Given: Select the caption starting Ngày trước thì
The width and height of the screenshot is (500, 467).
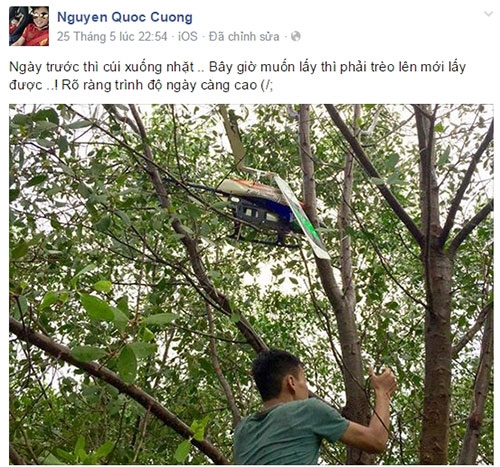Looking at the screenshot, I should click(x=237, y=76).
